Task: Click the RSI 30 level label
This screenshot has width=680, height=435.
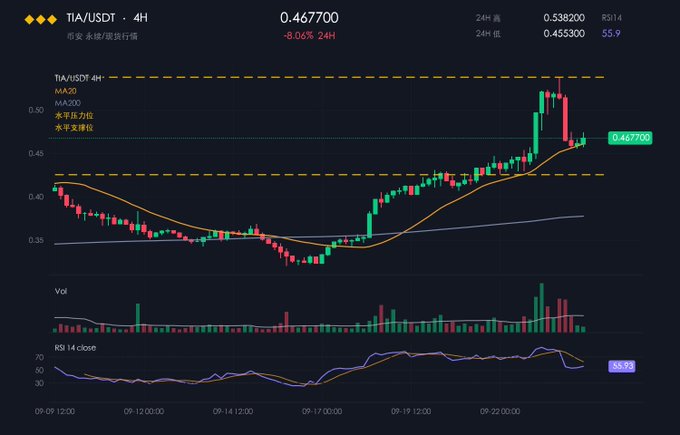Action: pos(39,383)
